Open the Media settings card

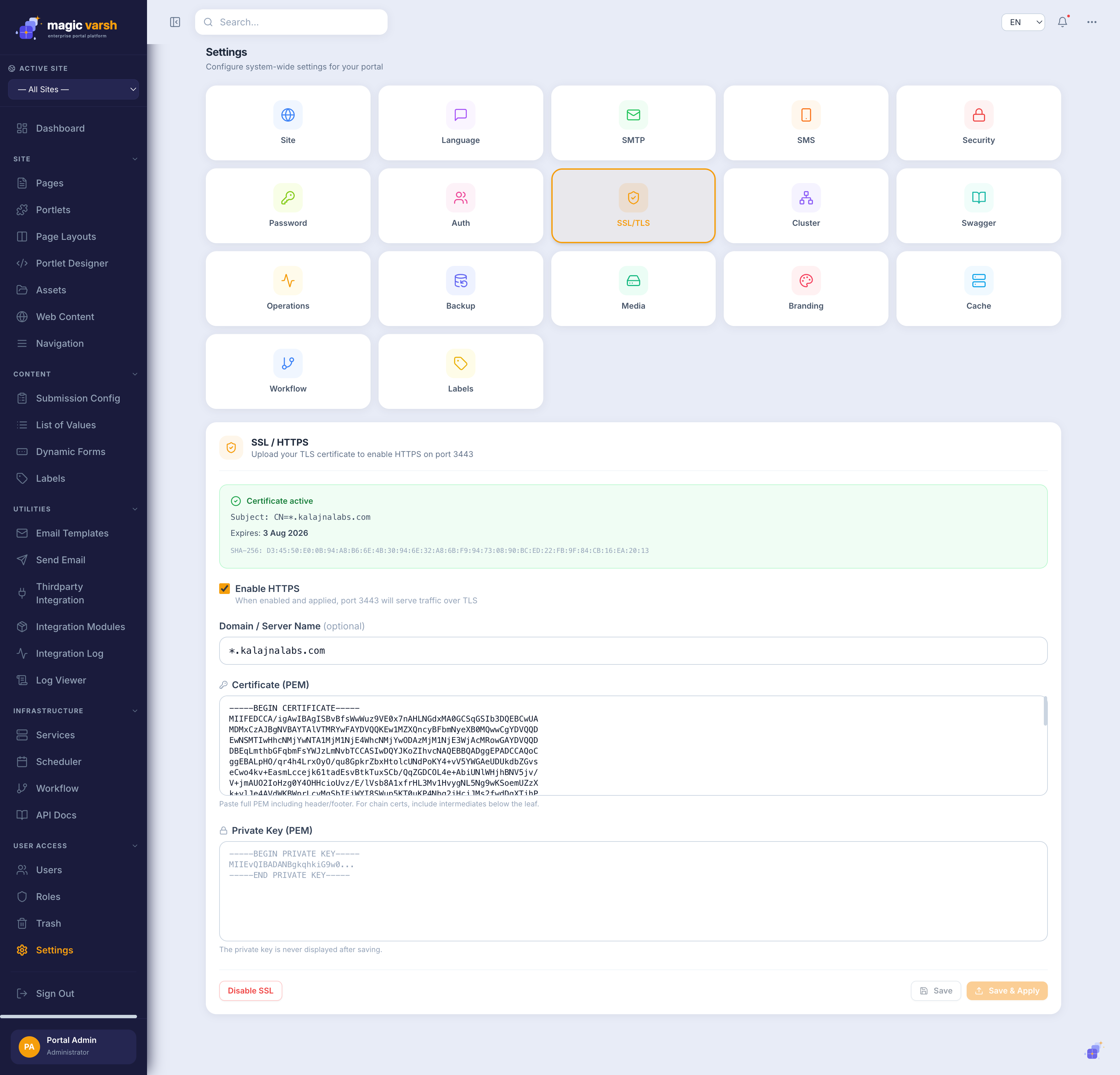tap(633, 288)
